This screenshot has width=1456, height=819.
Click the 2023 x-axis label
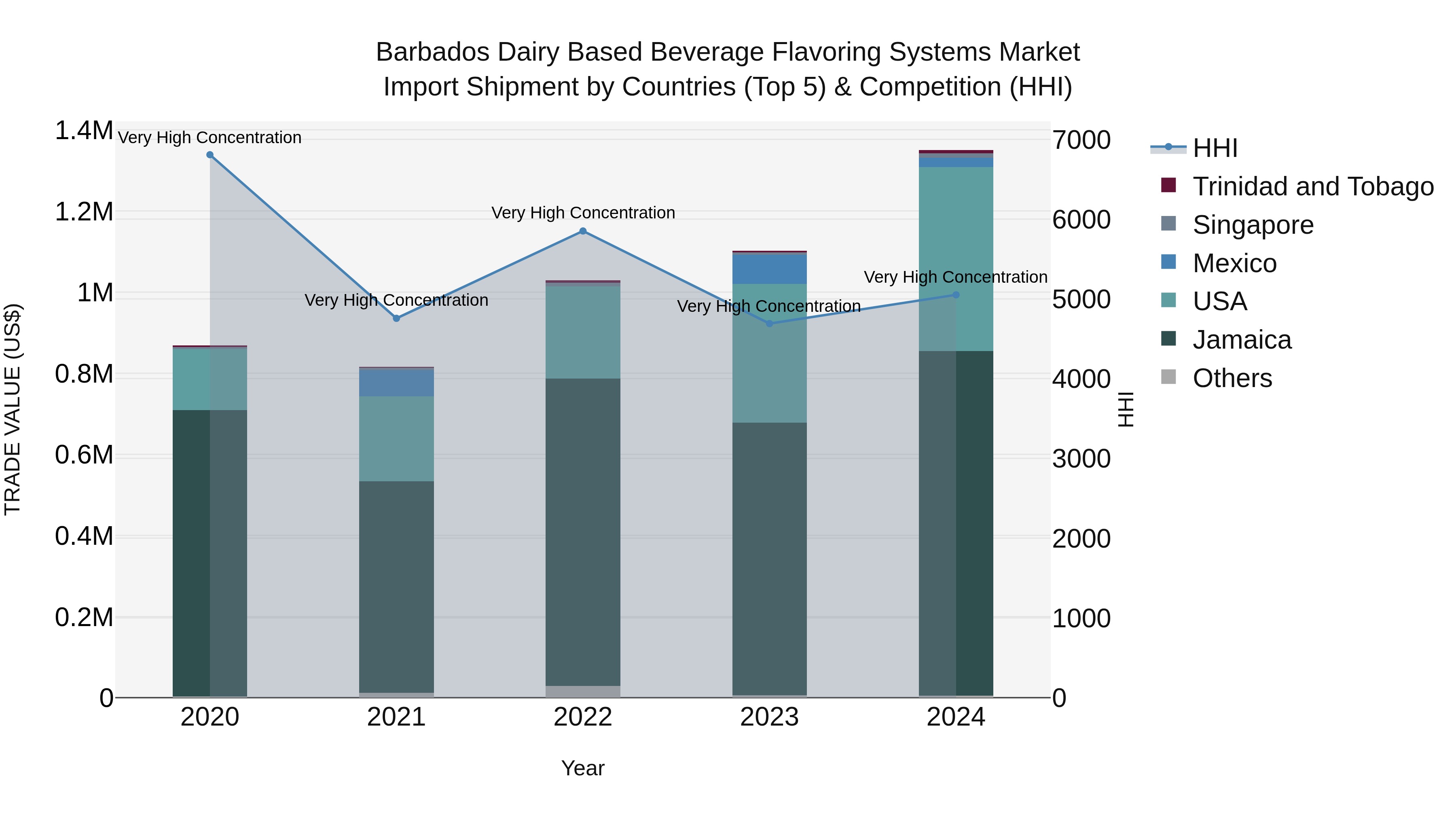(769, 717)
